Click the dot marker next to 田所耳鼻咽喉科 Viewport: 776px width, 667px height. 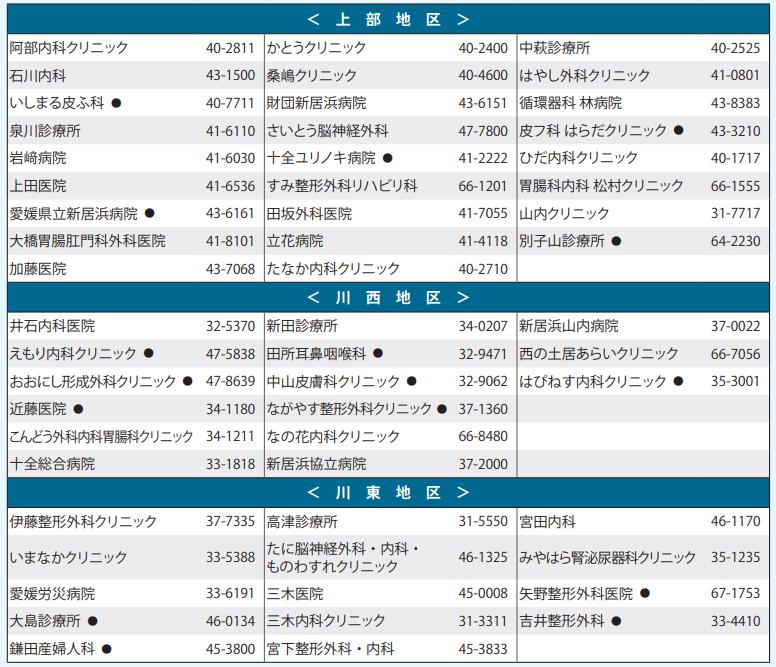(378, 353)
